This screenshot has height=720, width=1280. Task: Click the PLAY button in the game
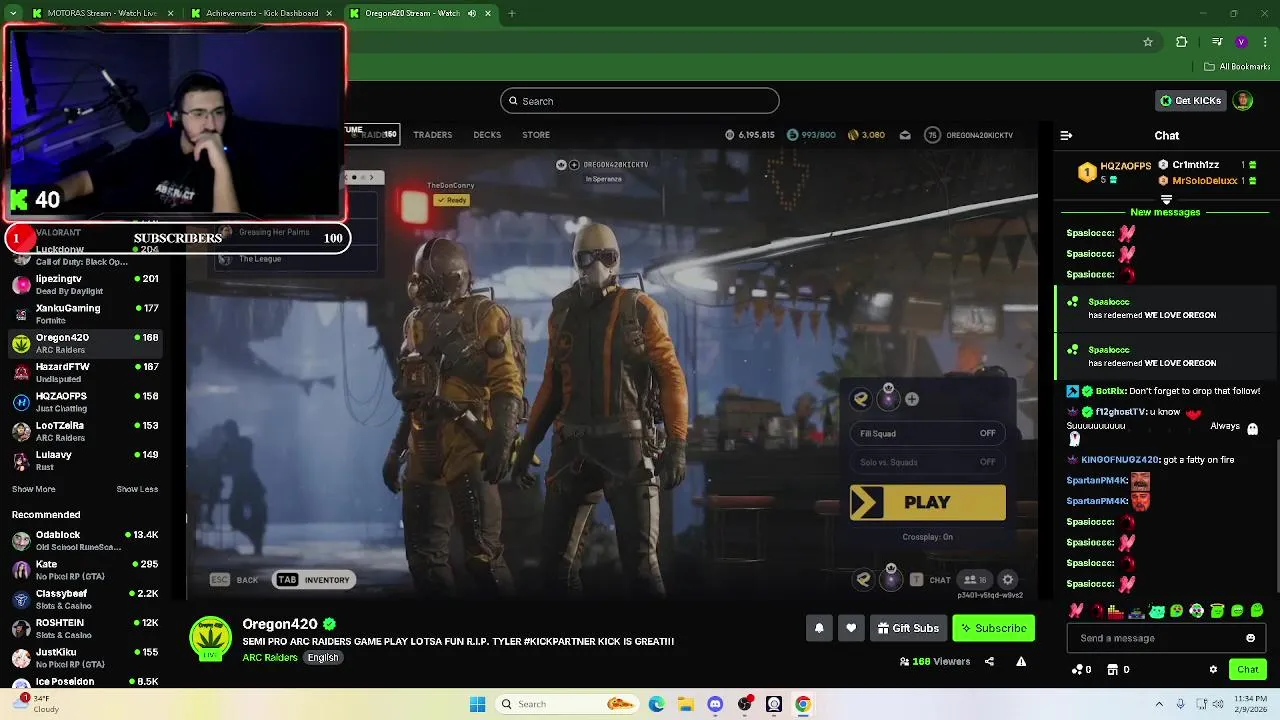928,503
